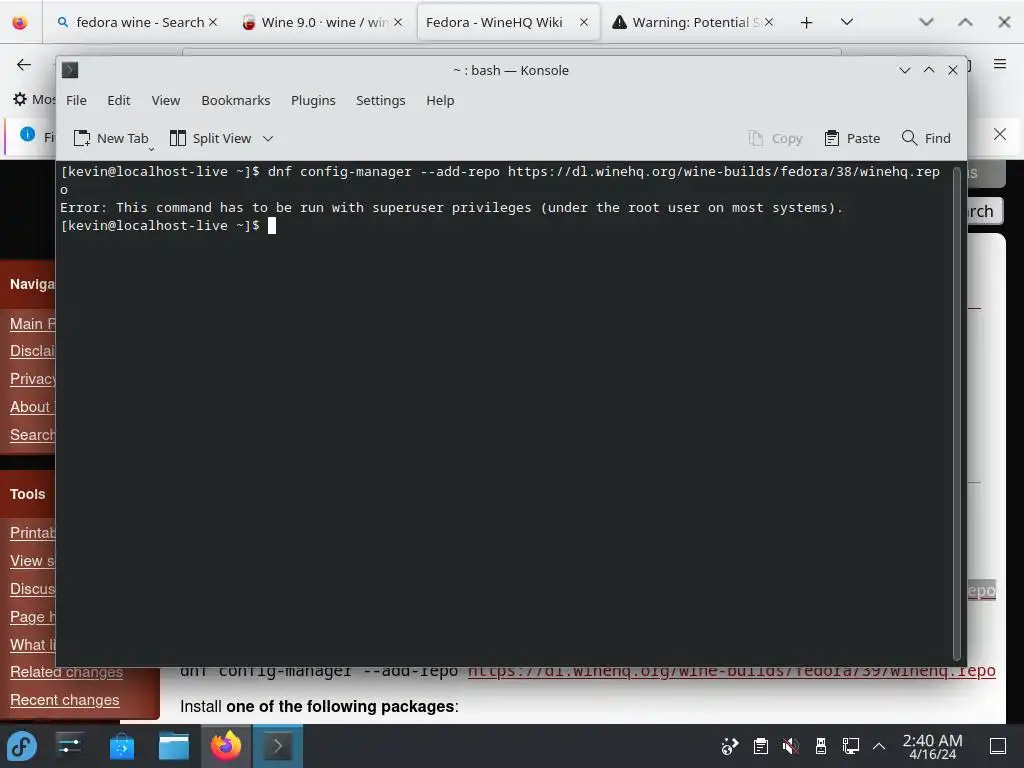The width and height of the screenshot is (1024, 768).
Task: Close the 'Fedora - WineHQ Wiki' tab
Action: (584, 22)
